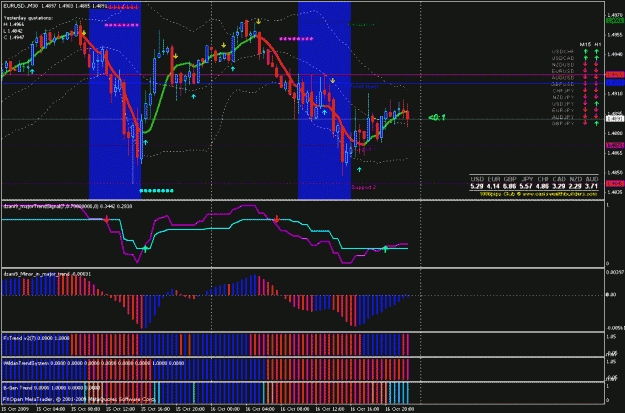Select the CAD strength value 3.29
The width and height of the screenshot is (625, 413).
click(559, 186)
